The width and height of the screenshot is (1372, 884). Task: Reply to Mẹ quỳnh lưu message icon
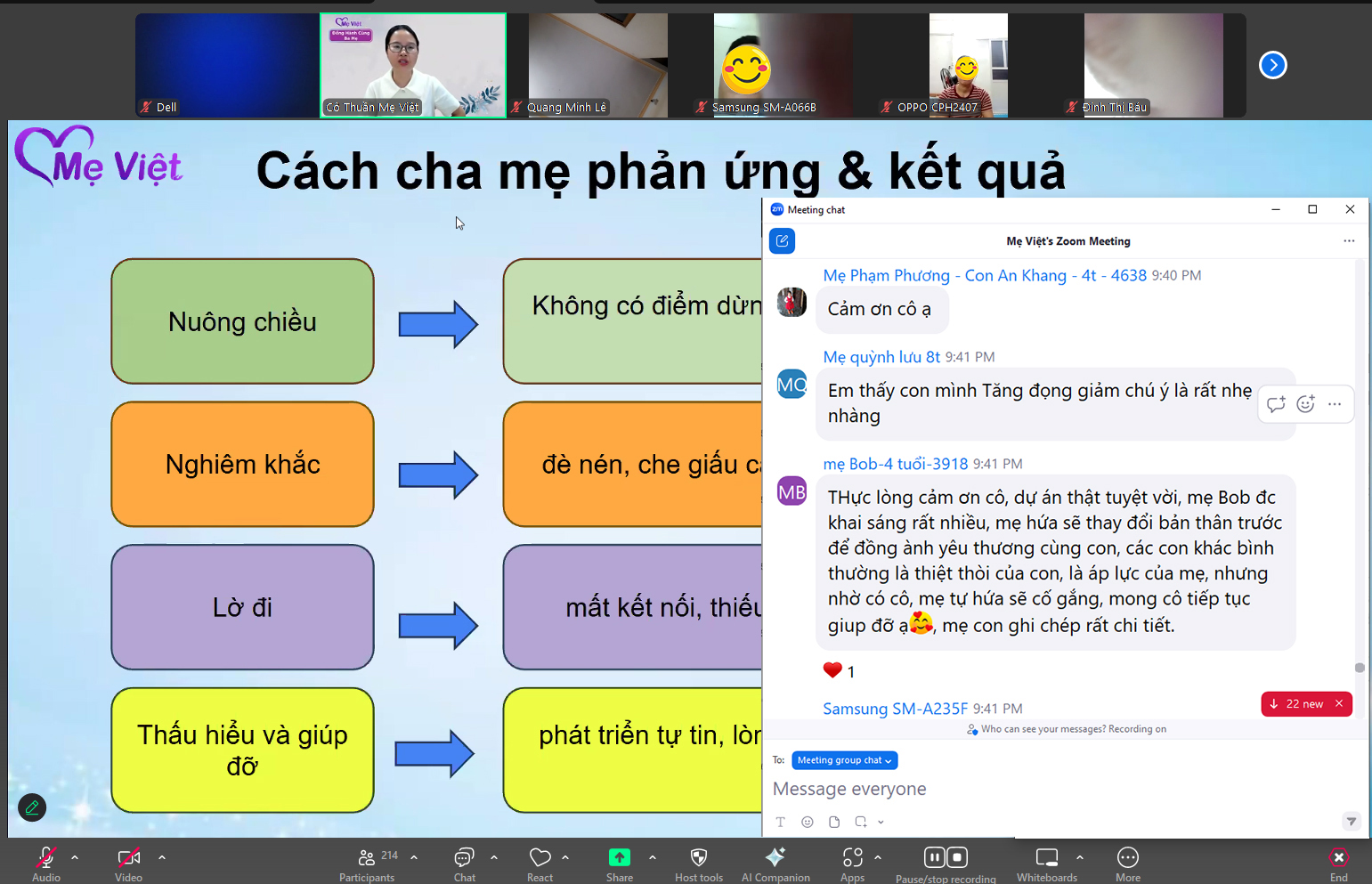tap(1276, 404)
